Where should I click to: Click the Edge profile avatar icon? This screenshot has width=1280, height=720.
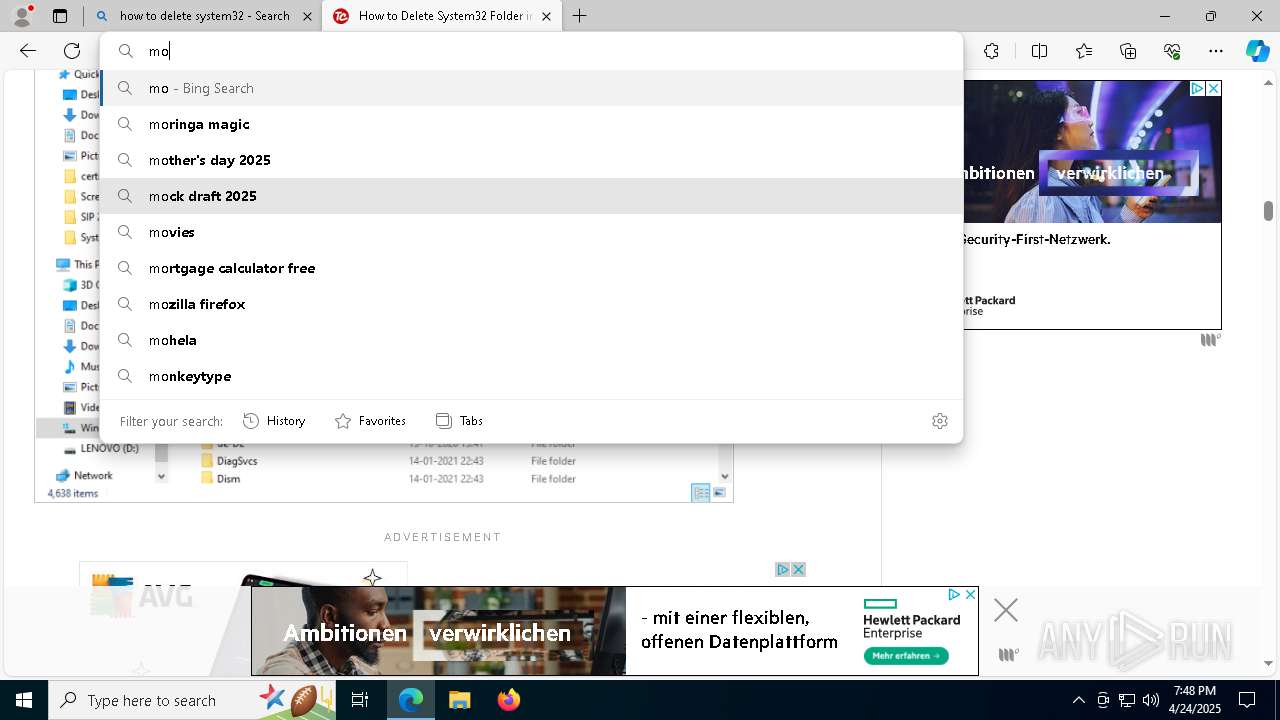22,16
